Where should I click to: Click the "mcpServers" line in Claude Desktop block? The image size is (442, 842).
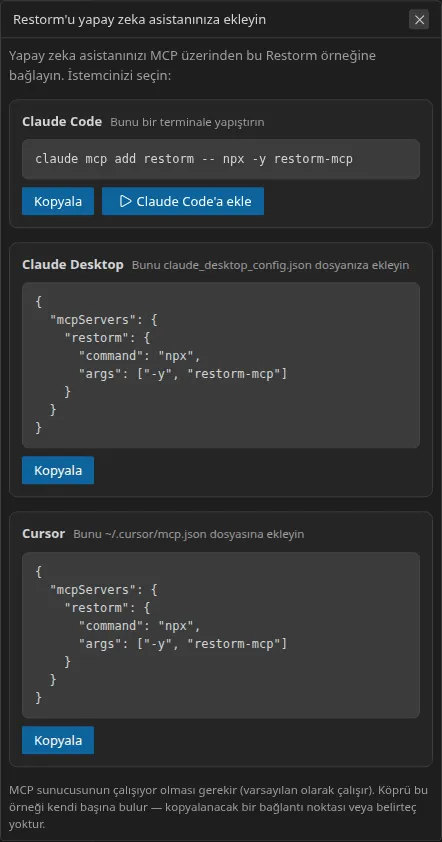tap(103, 320)
